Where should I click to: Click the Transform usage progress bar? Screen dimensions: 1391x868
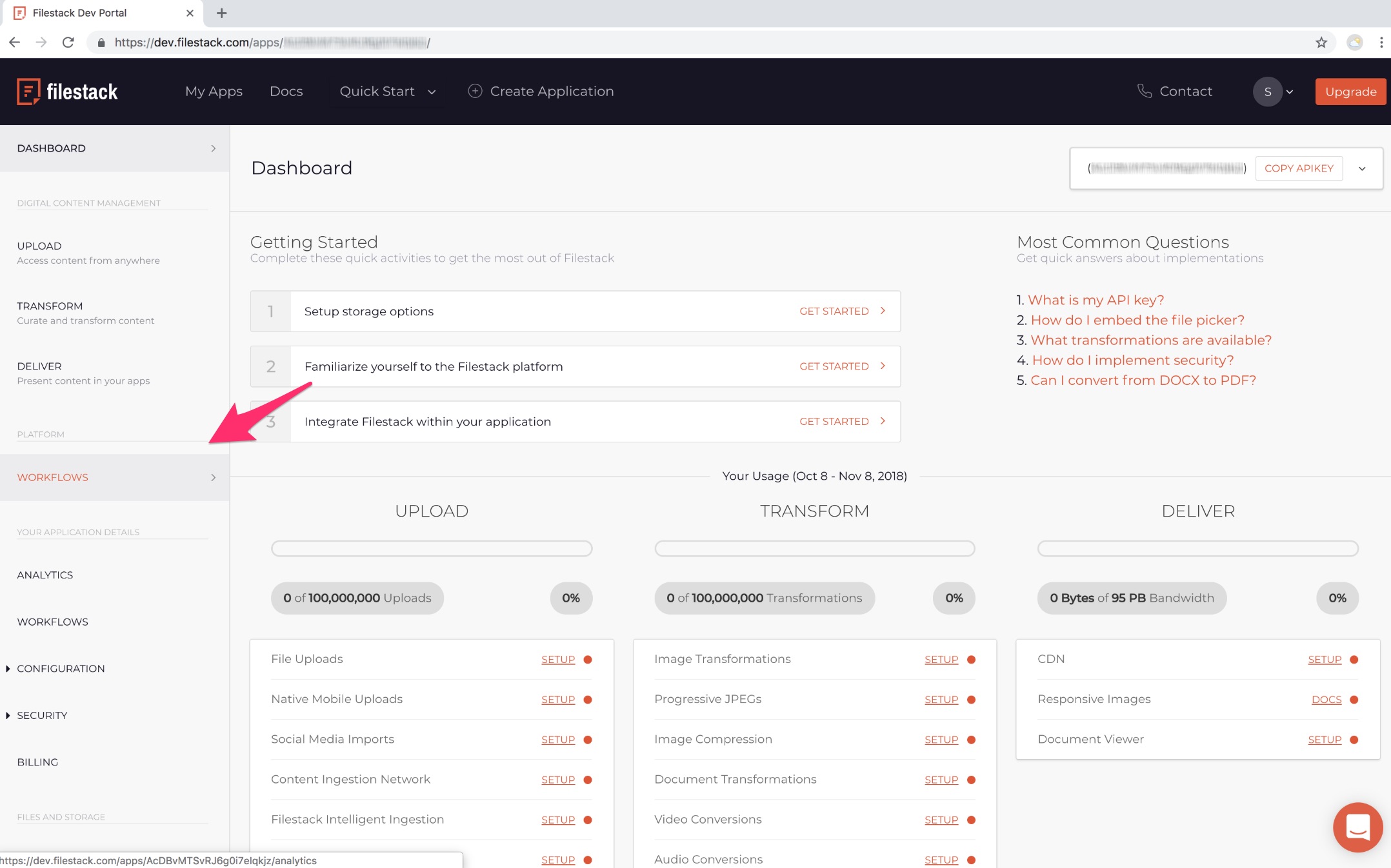814,549
